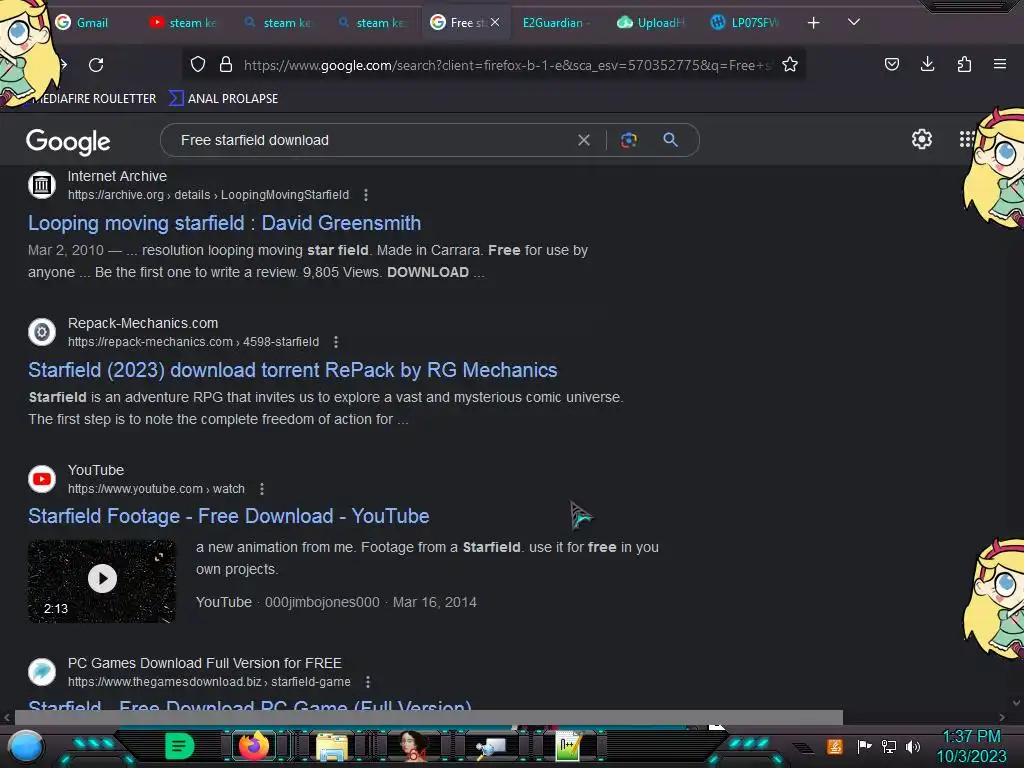Open tracking protection shield icon
Viewport: 1024px width, 768px height.
coord(198,65)
